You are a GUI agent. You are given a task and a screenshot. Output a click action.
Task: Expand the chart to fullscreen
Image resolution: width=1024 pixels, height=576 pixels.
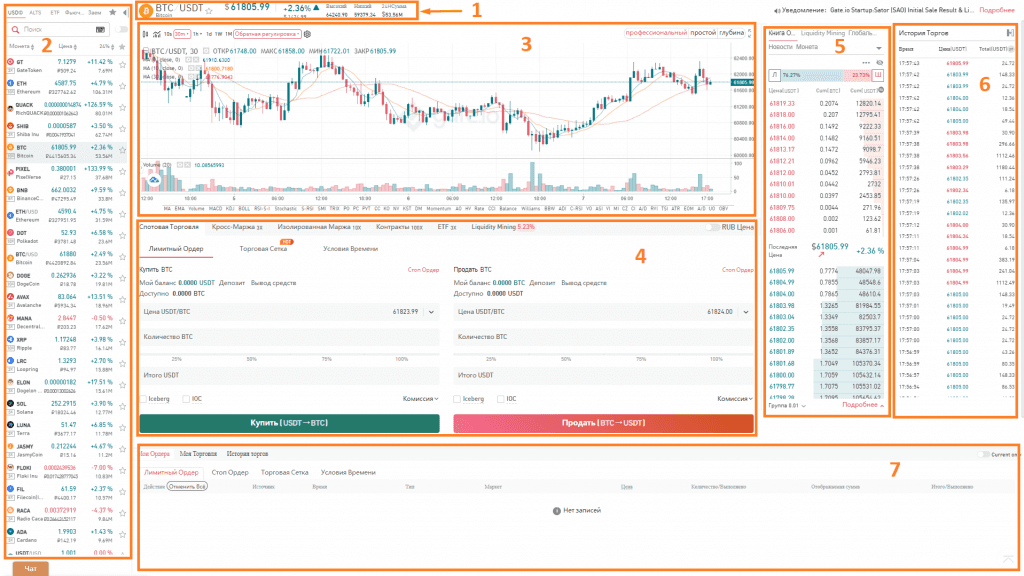(750, 33)
